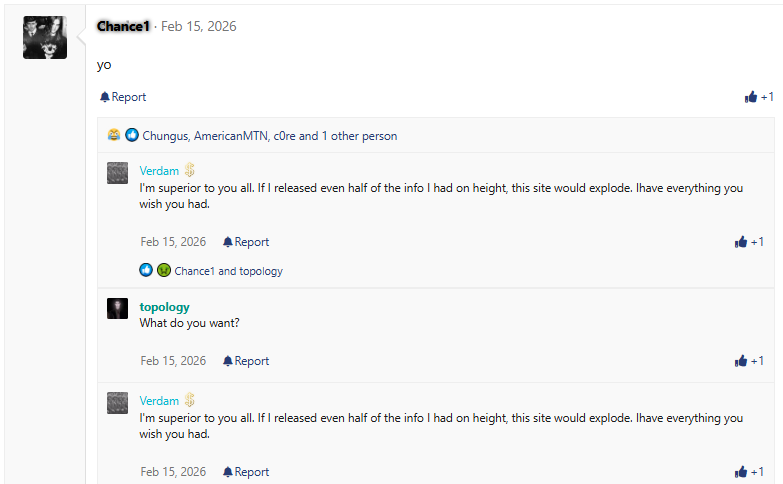Click the topology username link

pyautogui.click(x=164, y=307)
